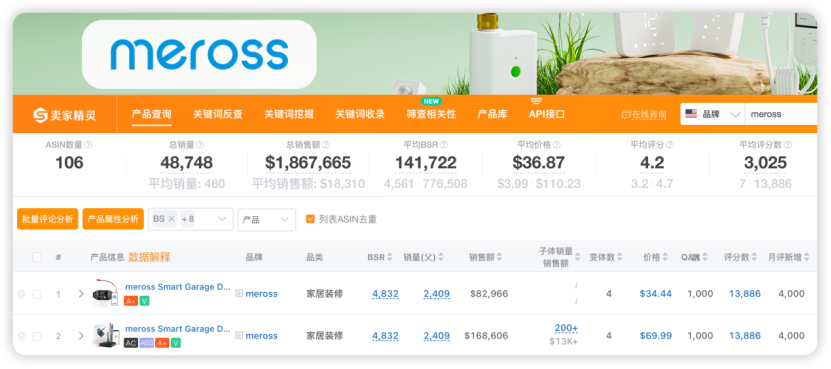Screen dimensions: 831x369
Task: Open the 产品库 tab
Action: (492, 114)
